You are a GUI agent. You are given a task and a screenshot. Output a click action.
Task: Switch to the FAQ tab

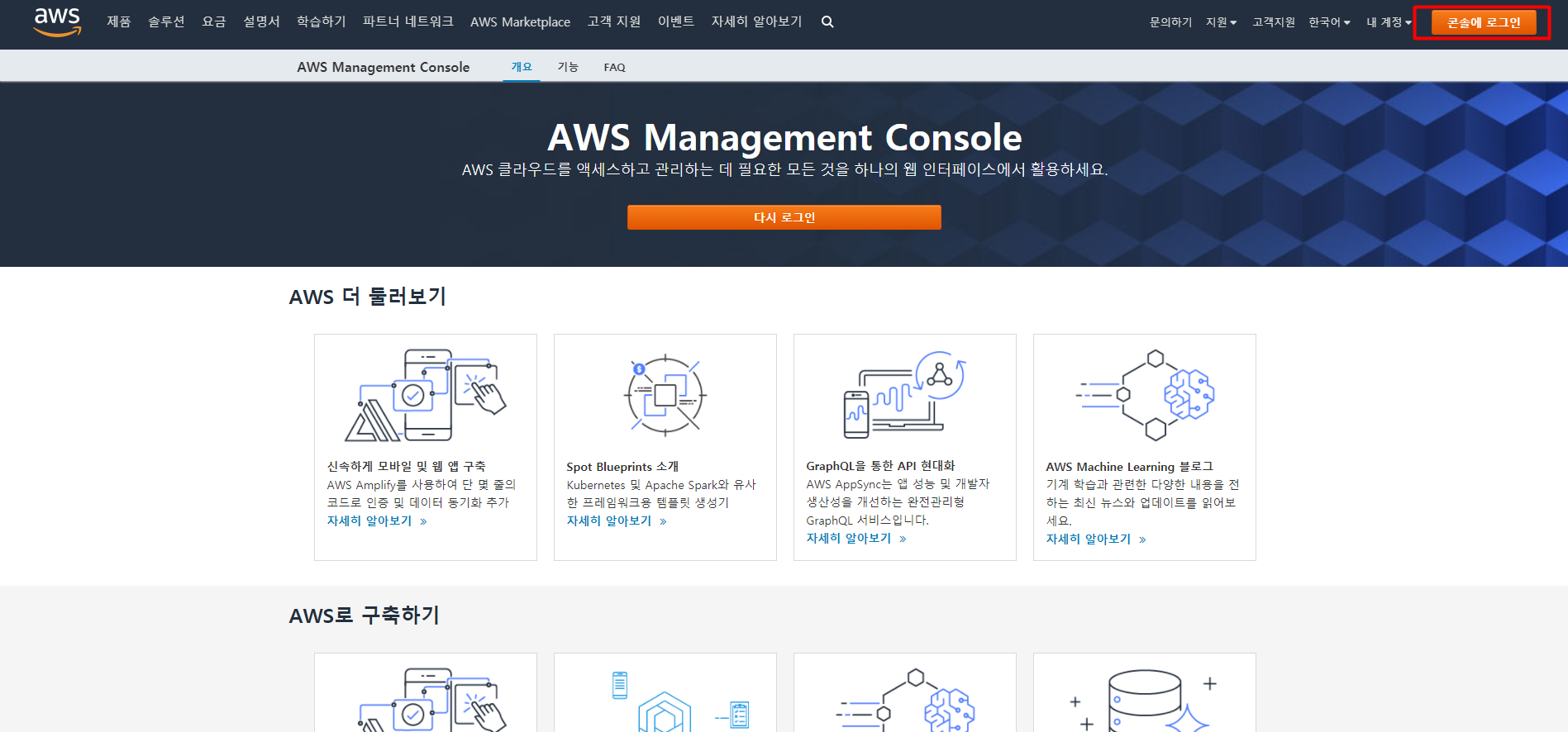[614, 68]
